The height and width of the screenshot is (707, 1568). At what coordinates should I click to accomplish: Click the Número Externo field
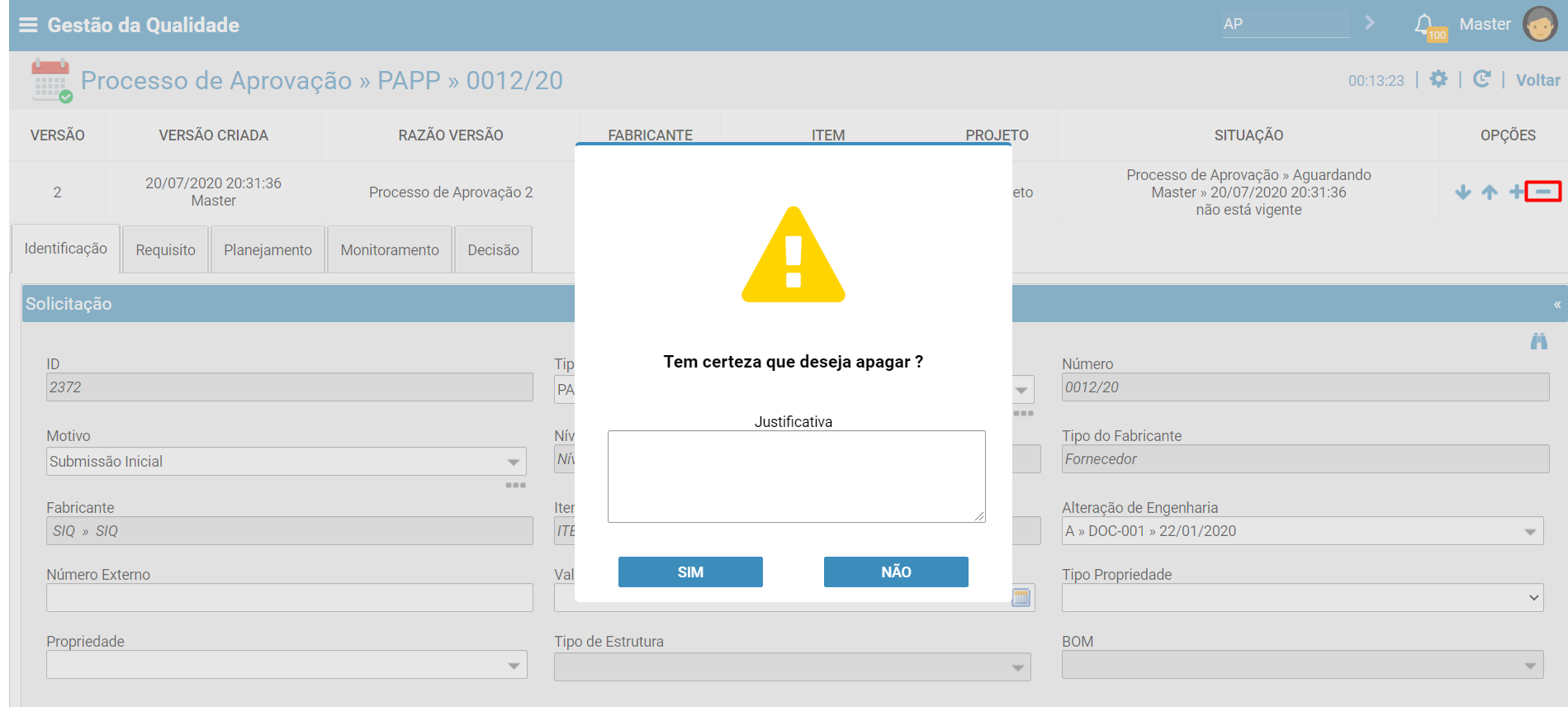[x=290, y=598]
